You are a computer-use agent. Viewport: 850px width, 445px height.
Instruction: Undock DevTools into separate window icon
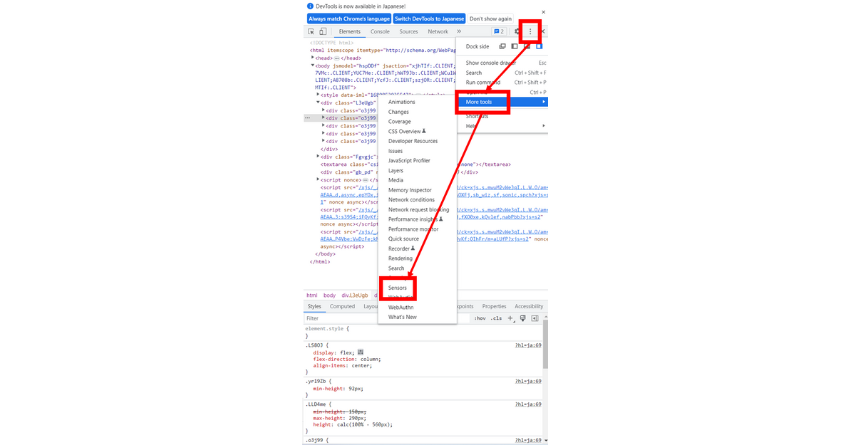[503, 47]
